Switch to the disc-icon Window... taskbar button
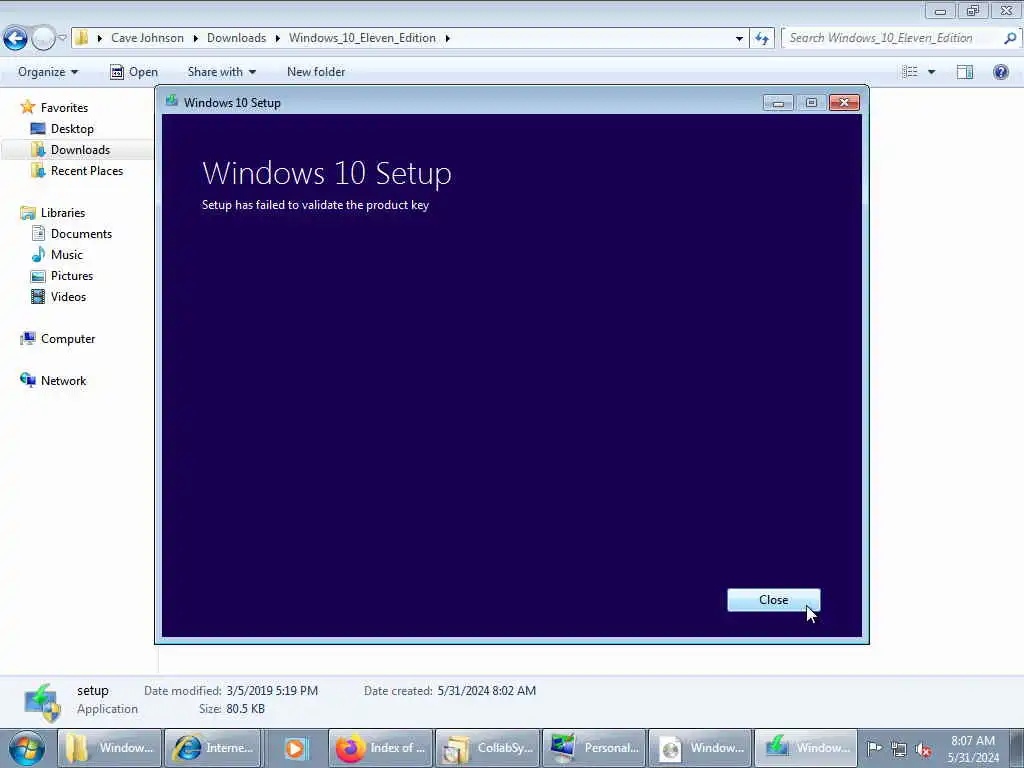This screenshot has height=768, width=1024. pyautogui.click(x=701, y=748)
